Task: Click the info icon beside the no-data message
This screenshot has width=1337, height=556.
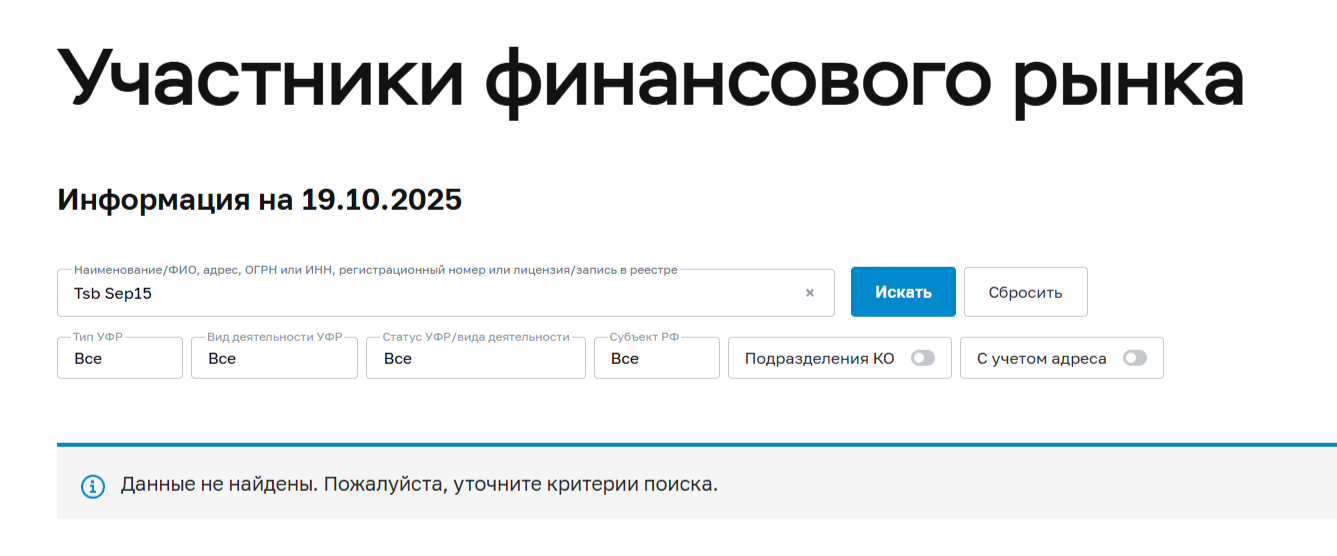Action: [x=93, y=486]
